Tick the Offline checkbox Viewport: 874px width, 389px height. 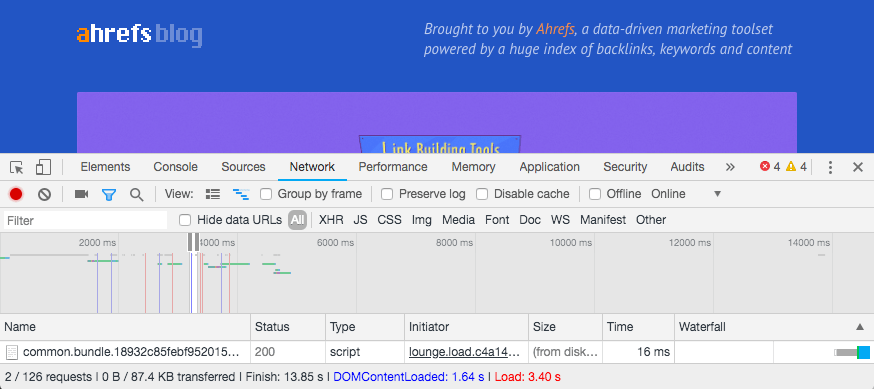click(595, 194)
